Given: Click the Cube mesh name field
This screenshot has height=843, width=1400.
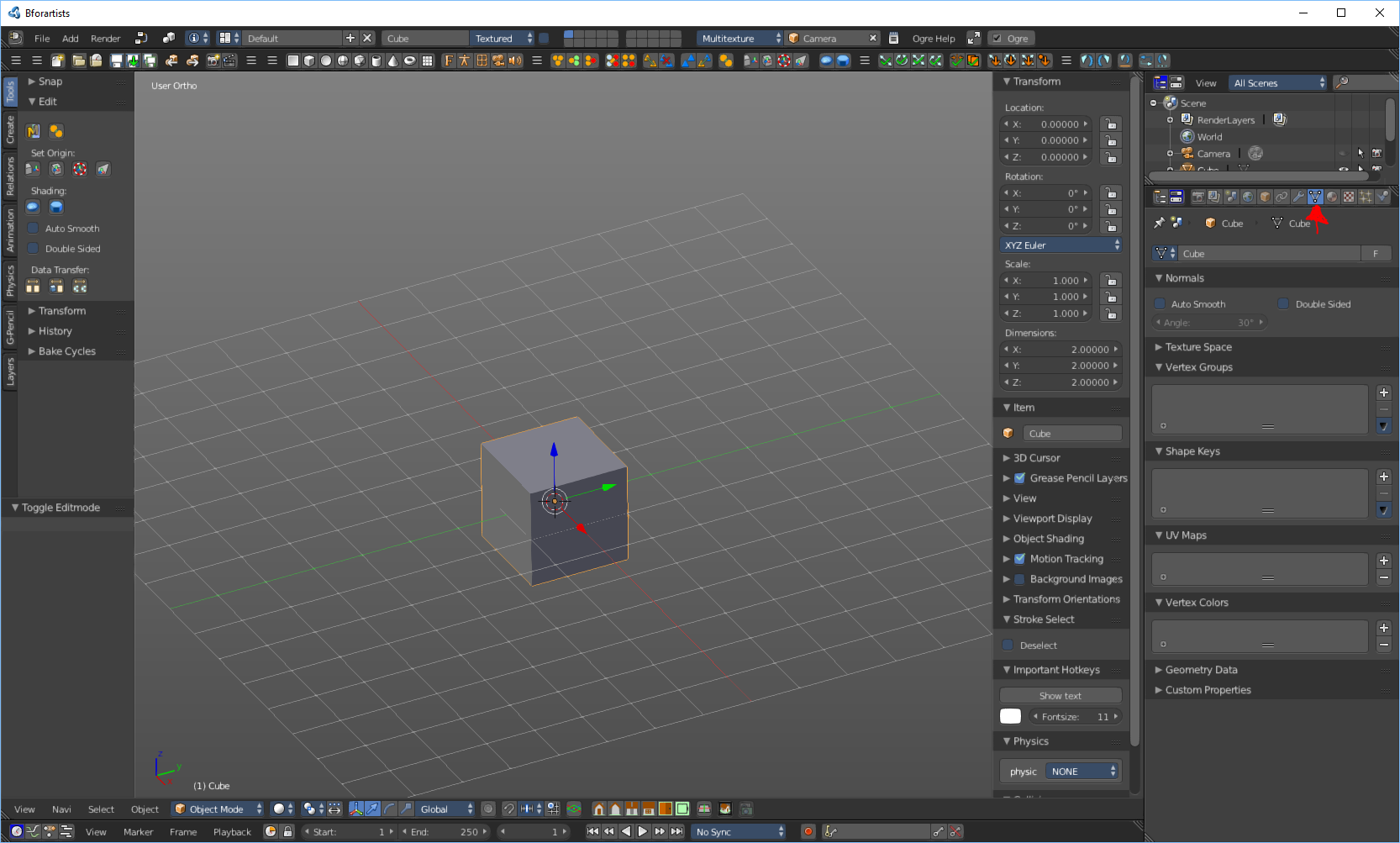Looking at the screenshot, I should (1269, 254).
